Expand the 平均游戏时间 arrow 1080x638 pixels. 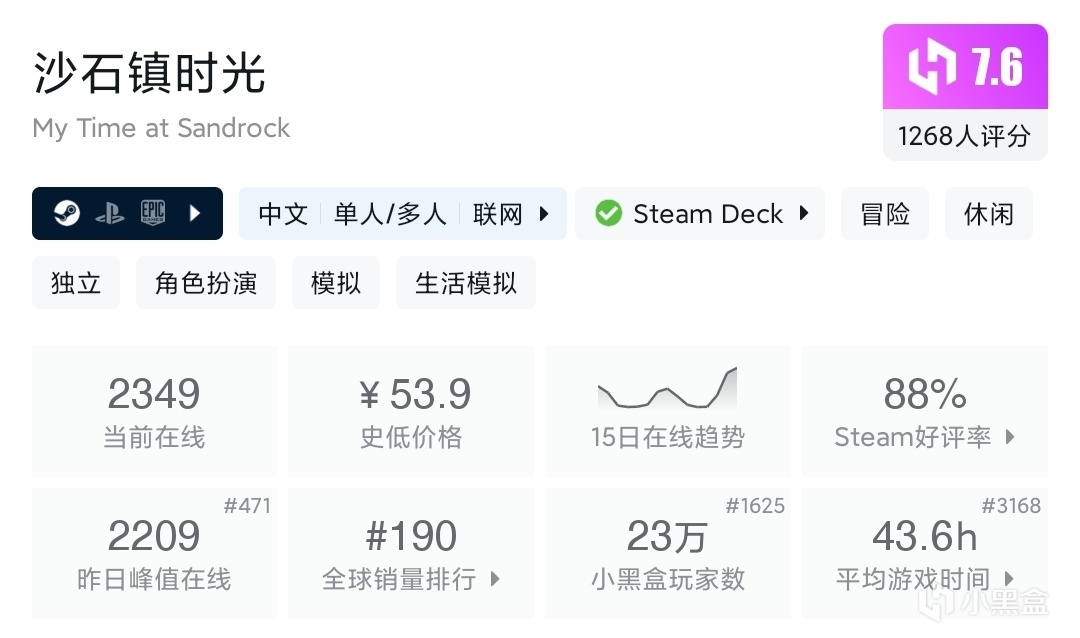(1009, 579)
